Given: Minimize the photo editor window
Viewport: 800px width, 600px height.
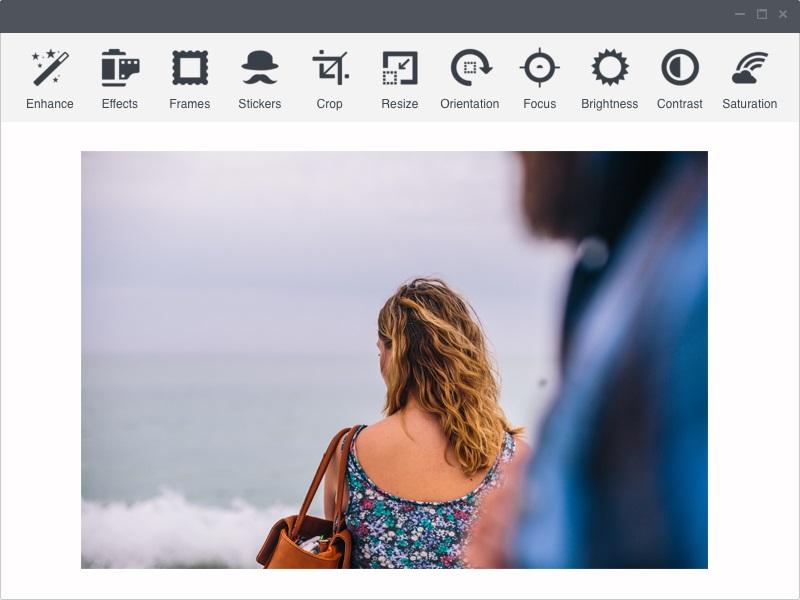Looking at the screenshot, I should coord(740,14).
